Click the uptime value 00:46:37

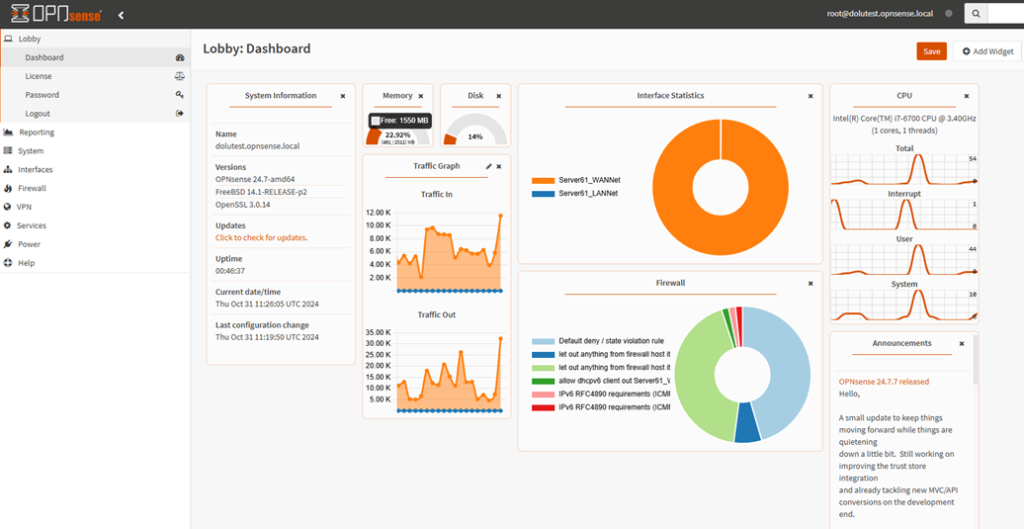click(230, 271)
